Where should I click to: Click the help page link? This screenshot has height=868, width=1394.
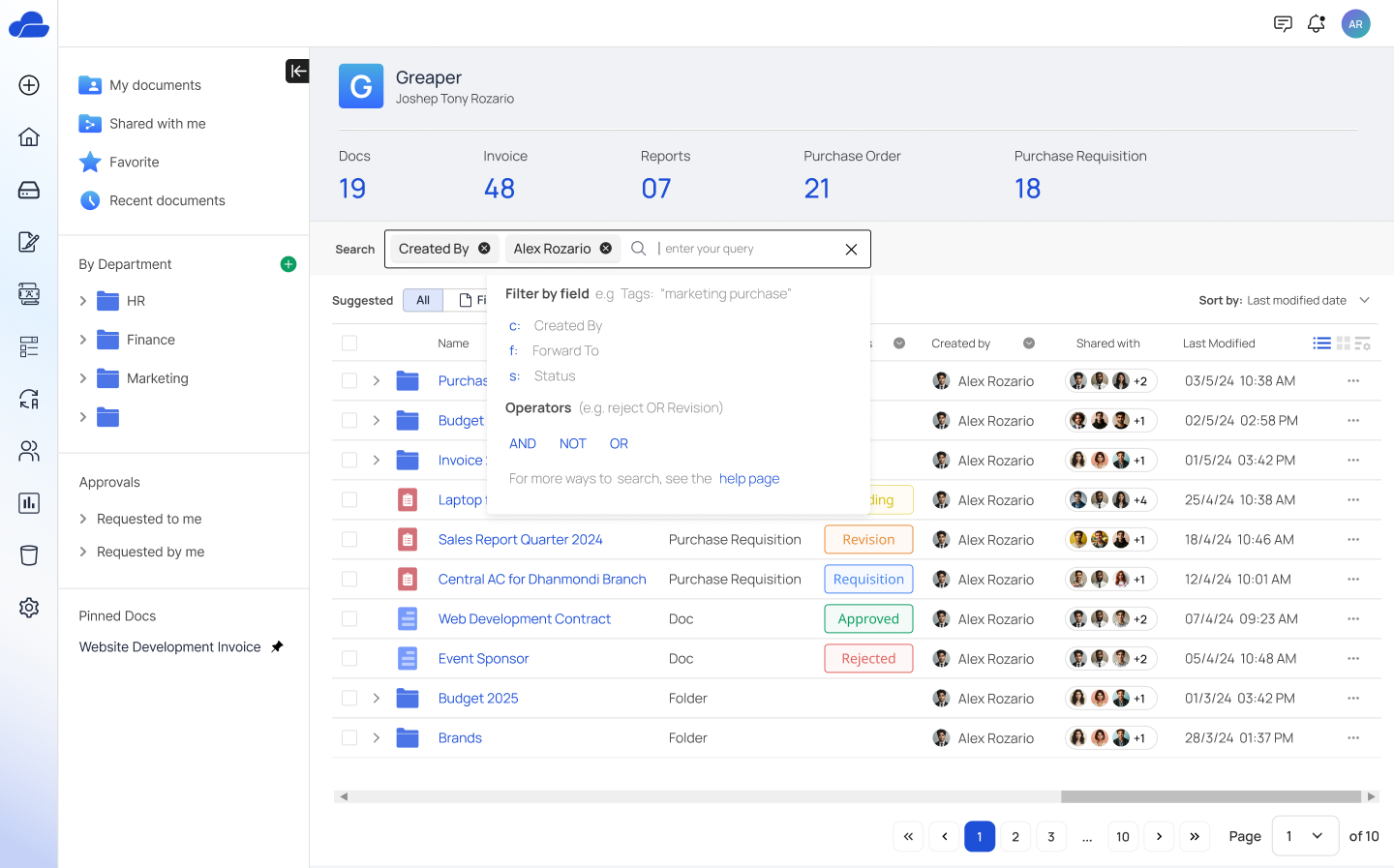(748, 479)
